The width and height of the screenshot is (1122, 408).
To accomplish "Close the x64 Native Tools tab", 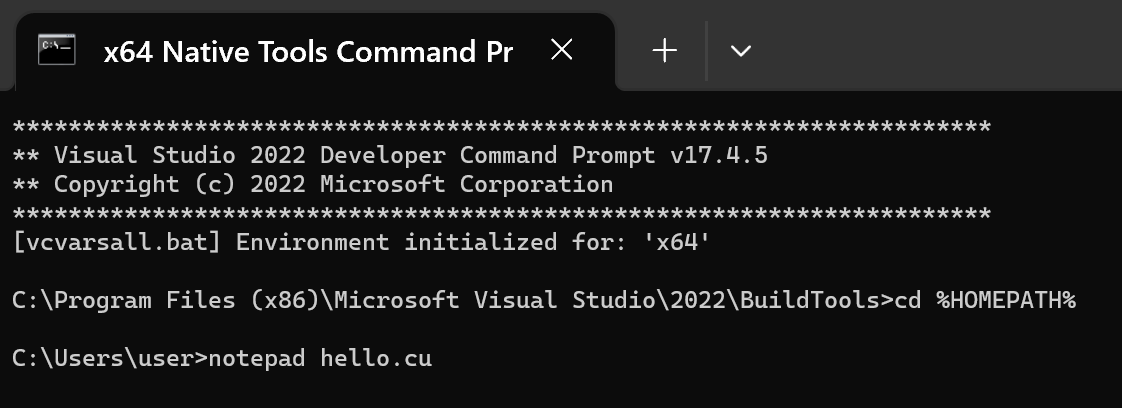I will point(562,50).
